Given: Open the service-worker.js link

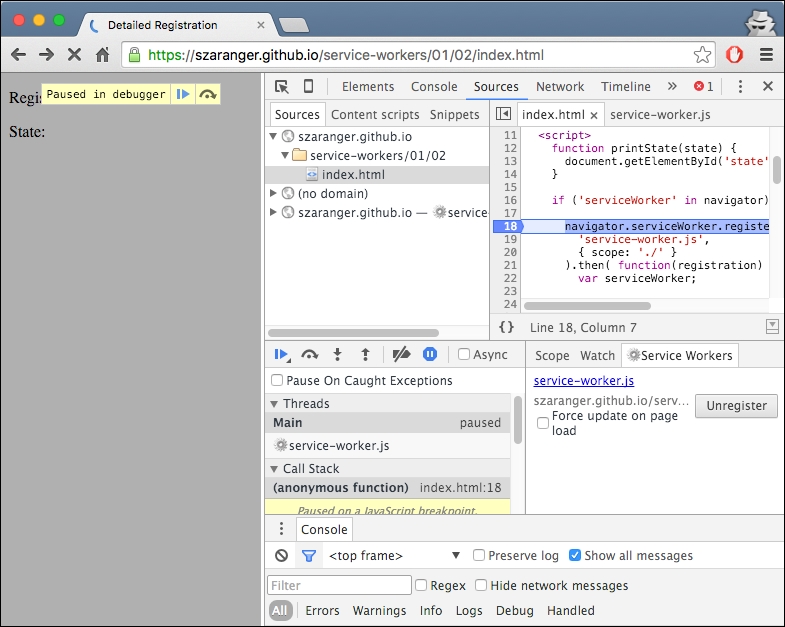Looking at the screenshot, I should tap(583, 381).
